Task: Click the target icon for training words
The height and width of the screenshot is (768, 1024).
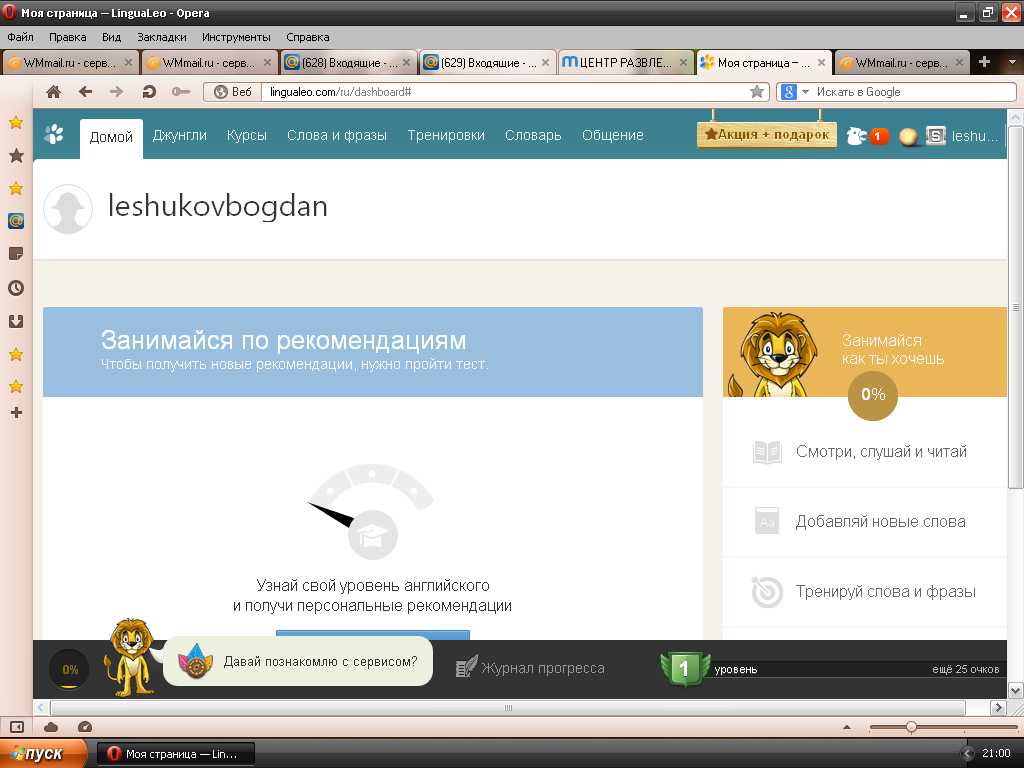Action: [767, 592]
